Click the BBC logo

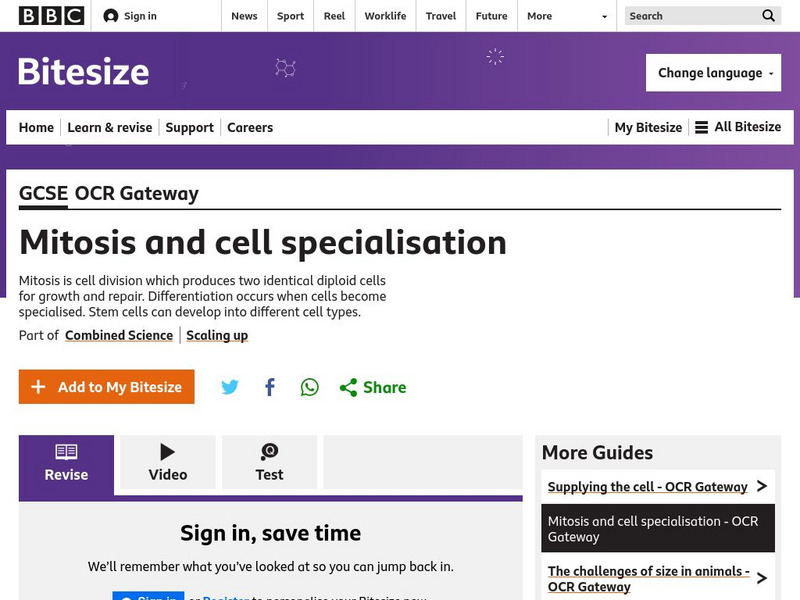(x=51, y=16)
